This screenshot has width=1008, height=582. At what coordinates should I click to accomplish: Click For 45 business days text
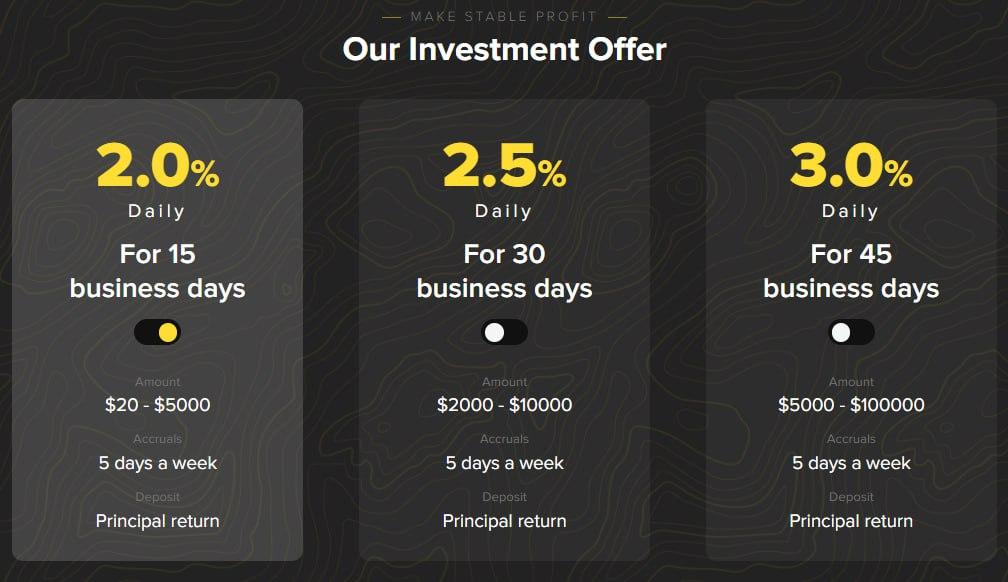[851, 271]
